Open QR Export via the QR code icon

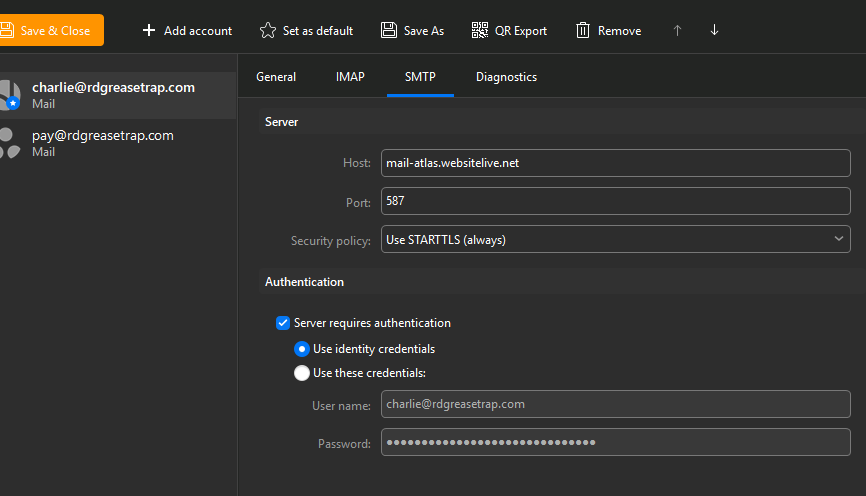pos(480,31)
